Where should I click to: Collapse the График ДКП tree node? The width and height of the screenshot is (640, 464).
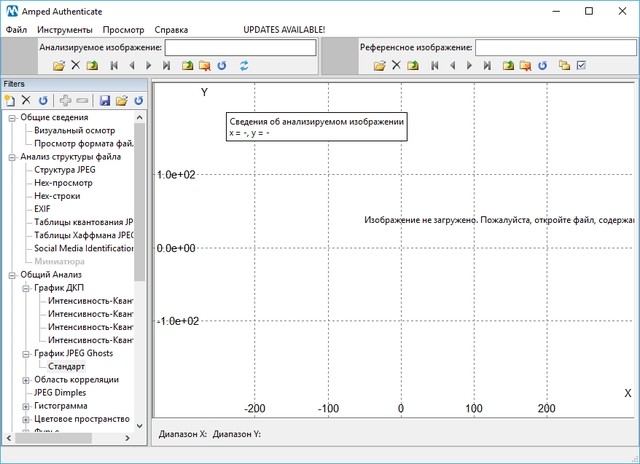[x=26, y=288]
